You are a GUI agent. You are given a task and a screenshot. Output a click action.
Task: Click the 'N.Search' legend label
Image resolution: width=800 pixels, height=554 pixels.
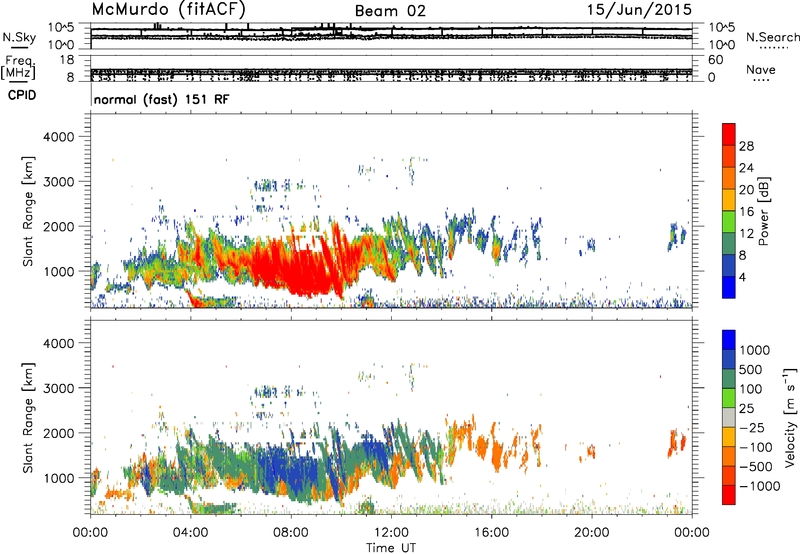click(772, 37)
